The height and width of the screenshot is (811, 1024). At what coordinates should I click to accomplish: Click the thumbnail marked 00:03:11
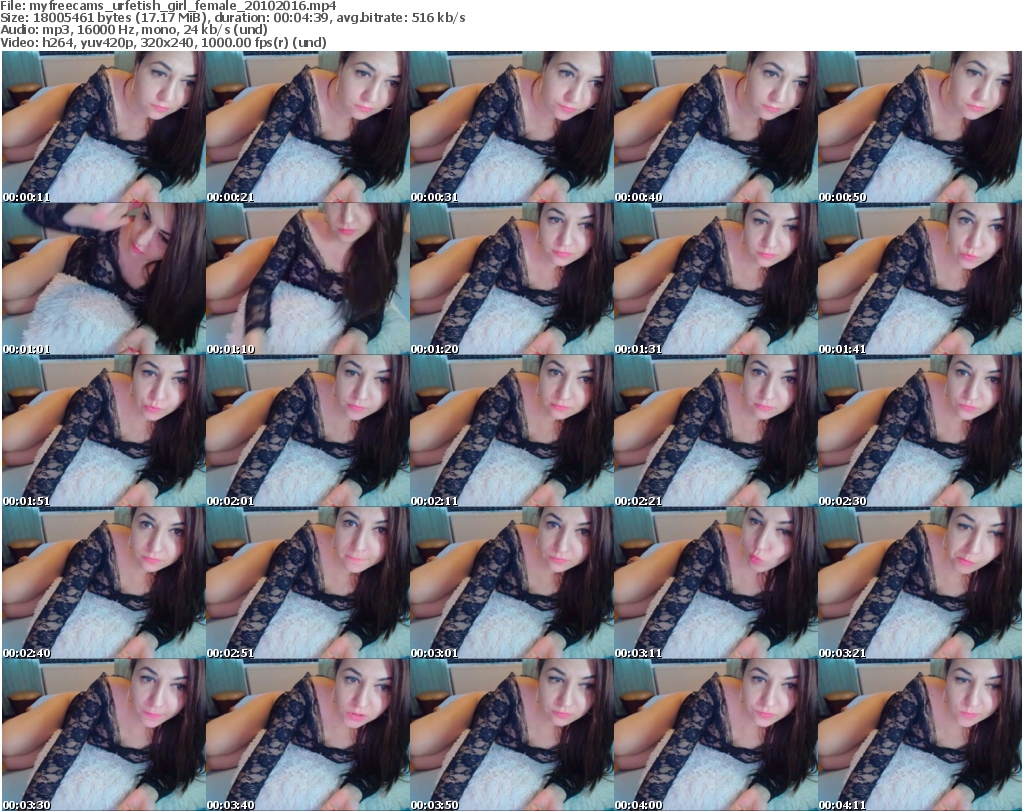coord(716,583)
